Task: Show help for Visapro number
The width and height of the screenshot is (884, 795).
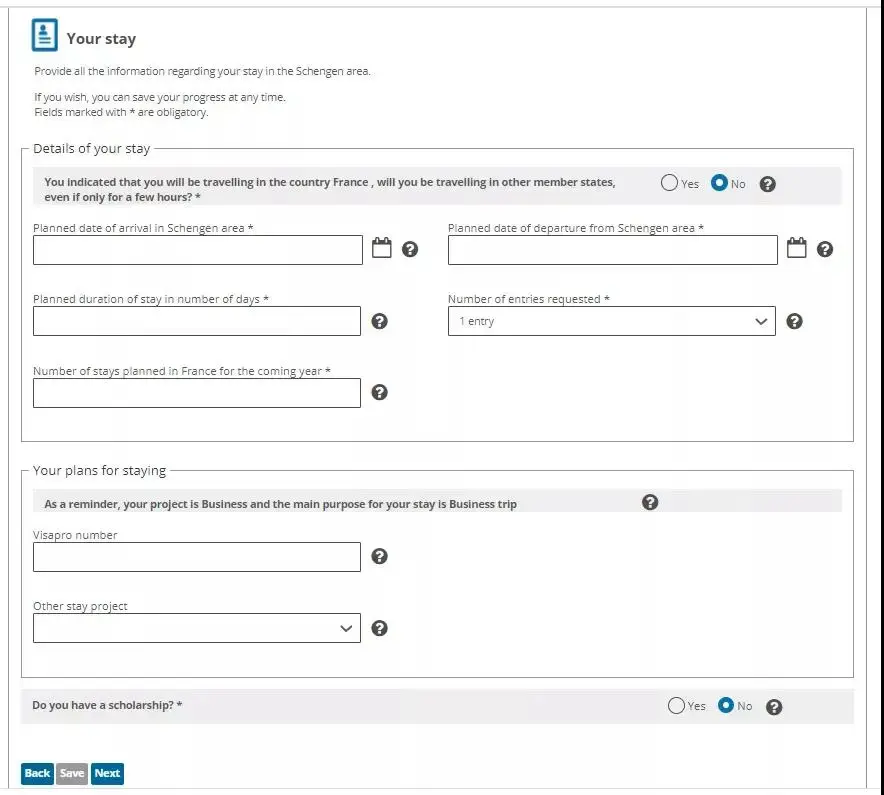Action: tap(379, 556)
